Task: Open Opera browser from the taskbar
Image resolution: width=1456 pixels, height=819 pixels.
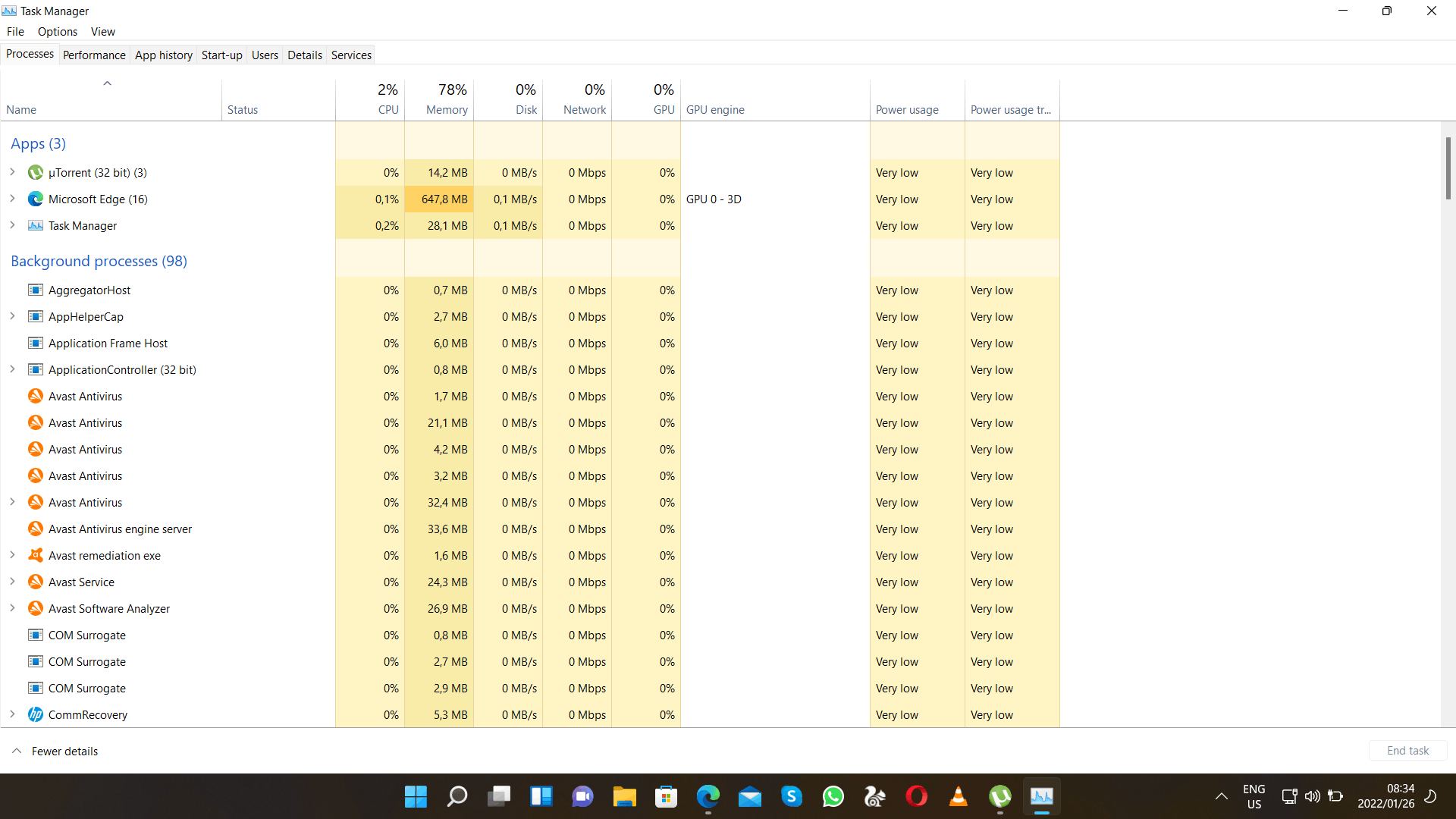Action: click(916, 796)
